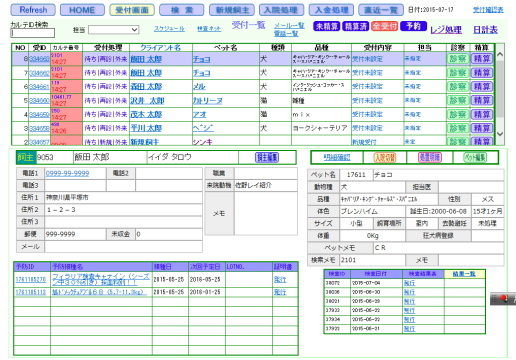Viewport: 516px width, 360px height.
Task: Click the 待ち|再診|外来 cell for 茂木 太郎
Action: pyautogui.click(x=106, y=114)
